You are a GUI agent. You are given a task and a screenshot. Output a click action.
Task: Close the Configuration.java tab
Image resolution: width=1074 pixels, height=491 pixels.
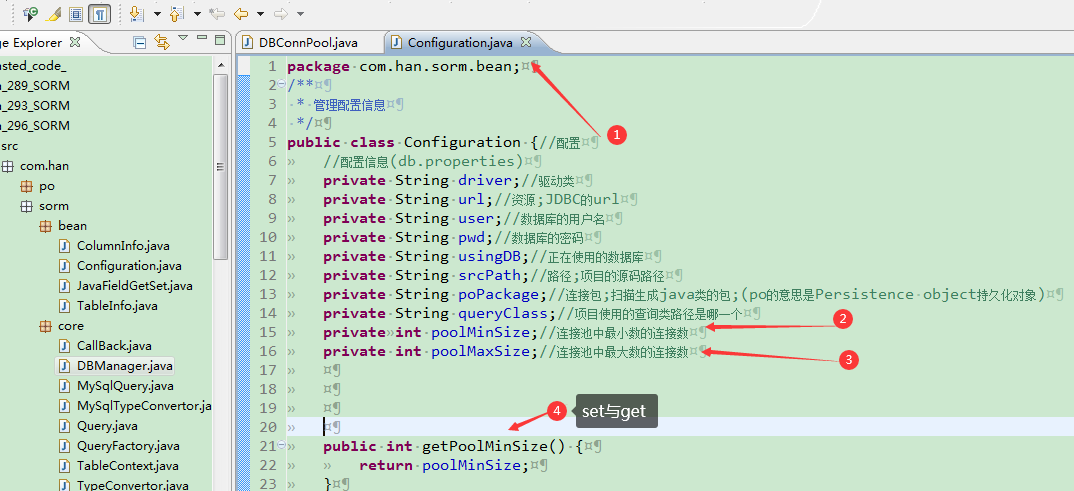pos(526,42)
